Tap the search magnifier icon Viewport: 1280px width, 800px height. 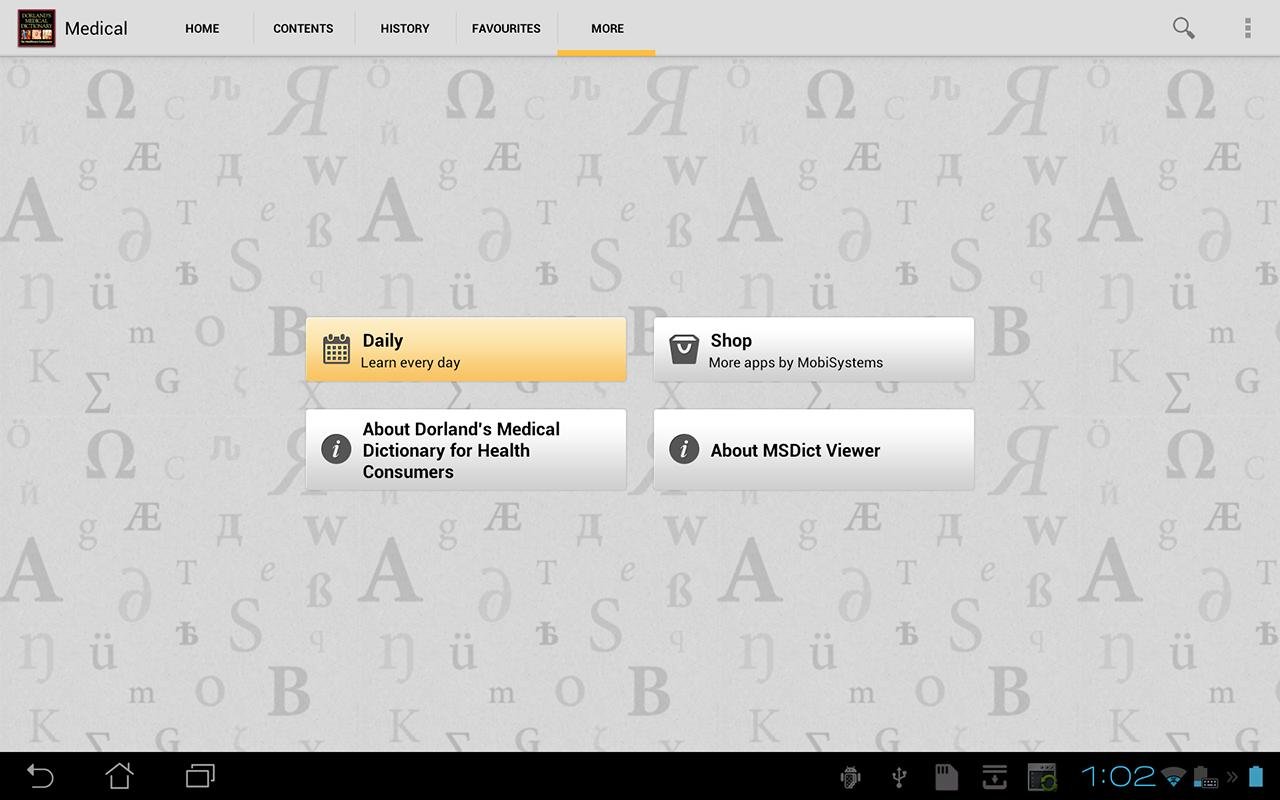tap(1184, 28)
